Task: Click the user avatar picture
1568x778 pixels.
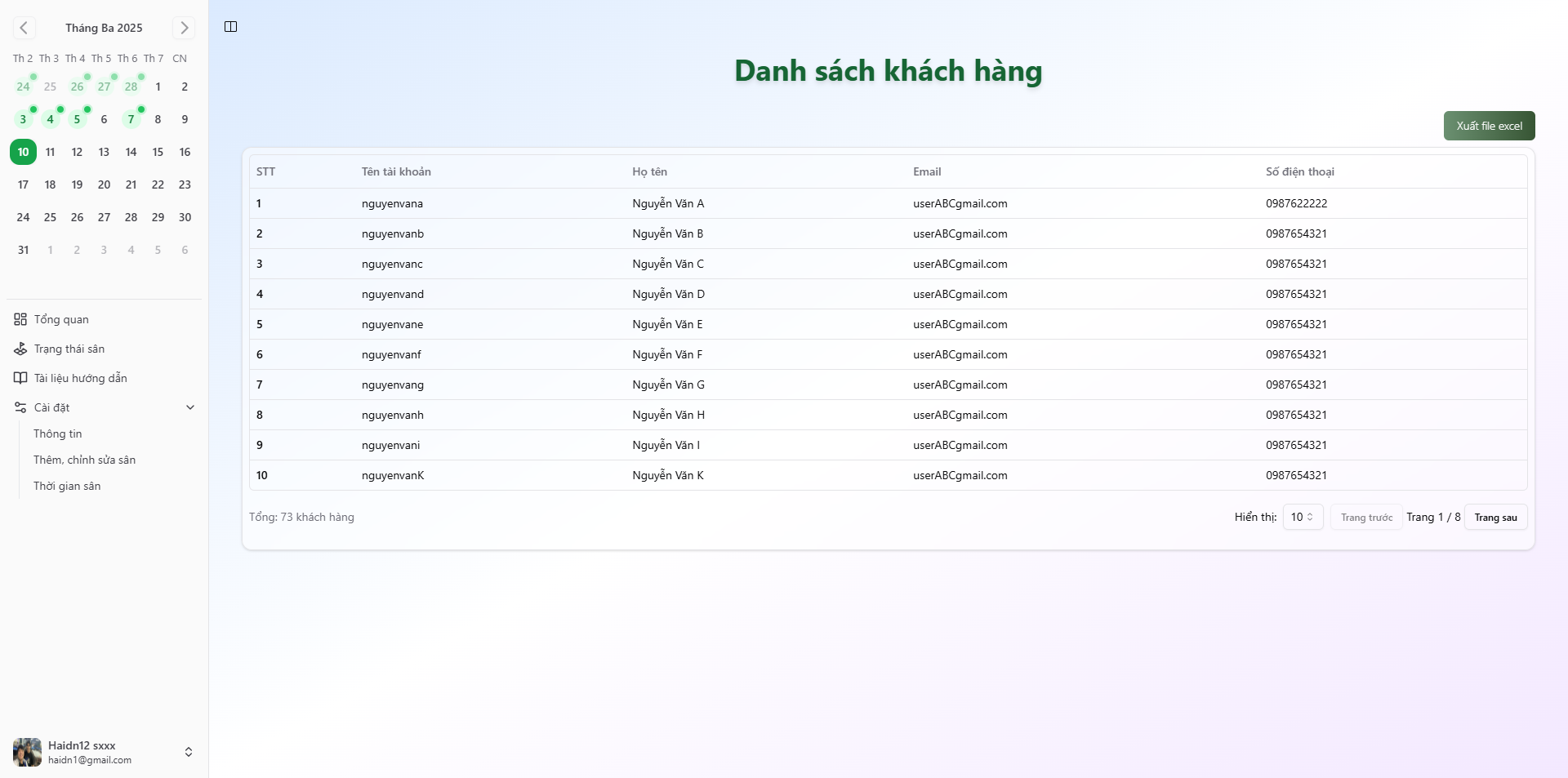Action: [27, 752]
